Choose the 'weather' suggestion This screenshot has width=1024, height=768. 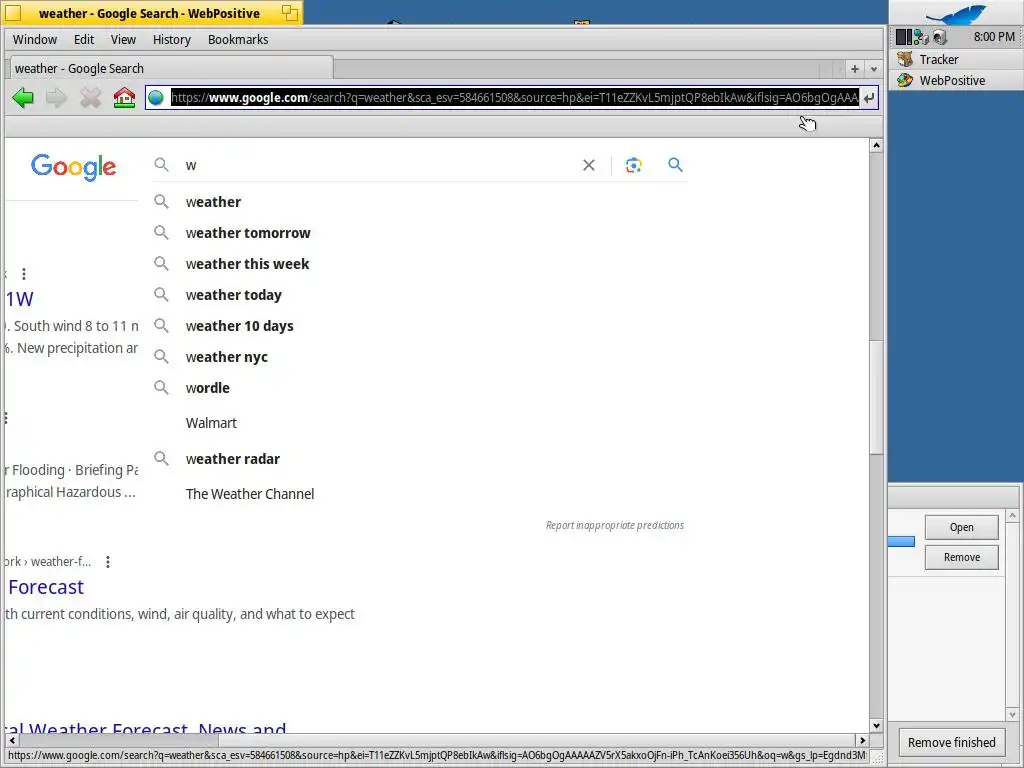click(419, 202)
